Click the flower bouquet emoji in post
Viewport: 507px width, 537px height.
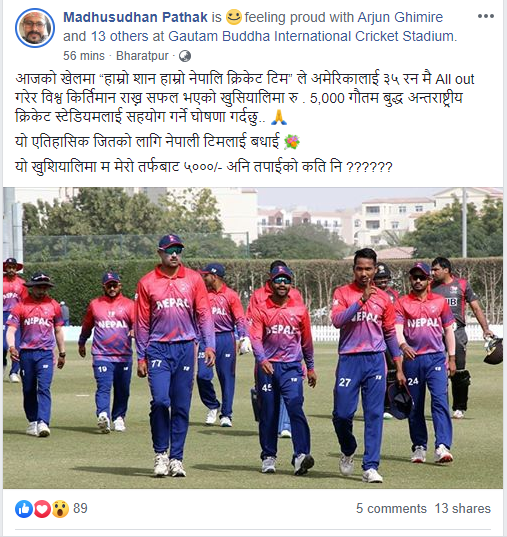coord(292,142)
